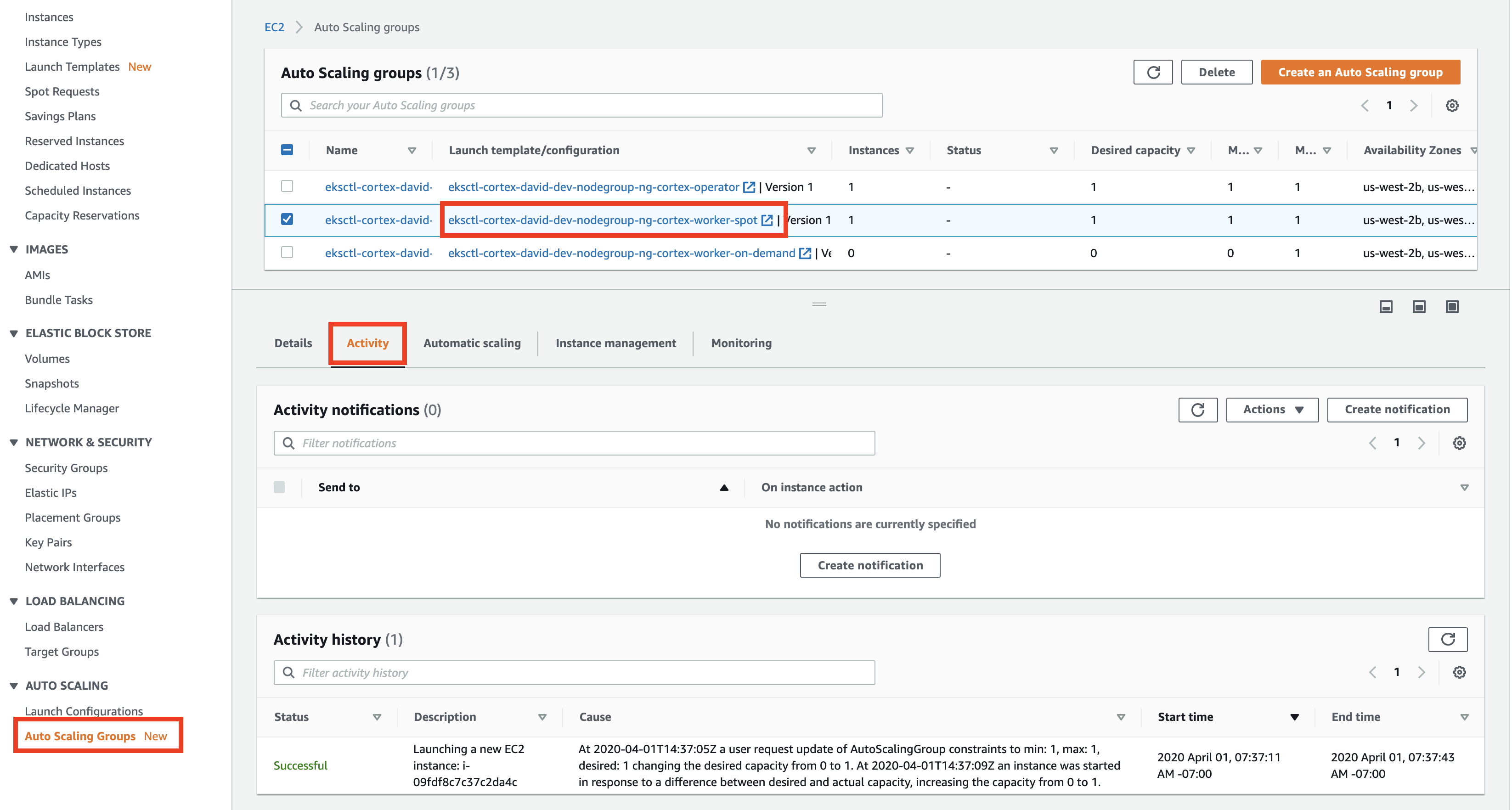Switch to the Instance management tab
Viewport: 1512px width, 810px height.
click(x=615, y=343)
